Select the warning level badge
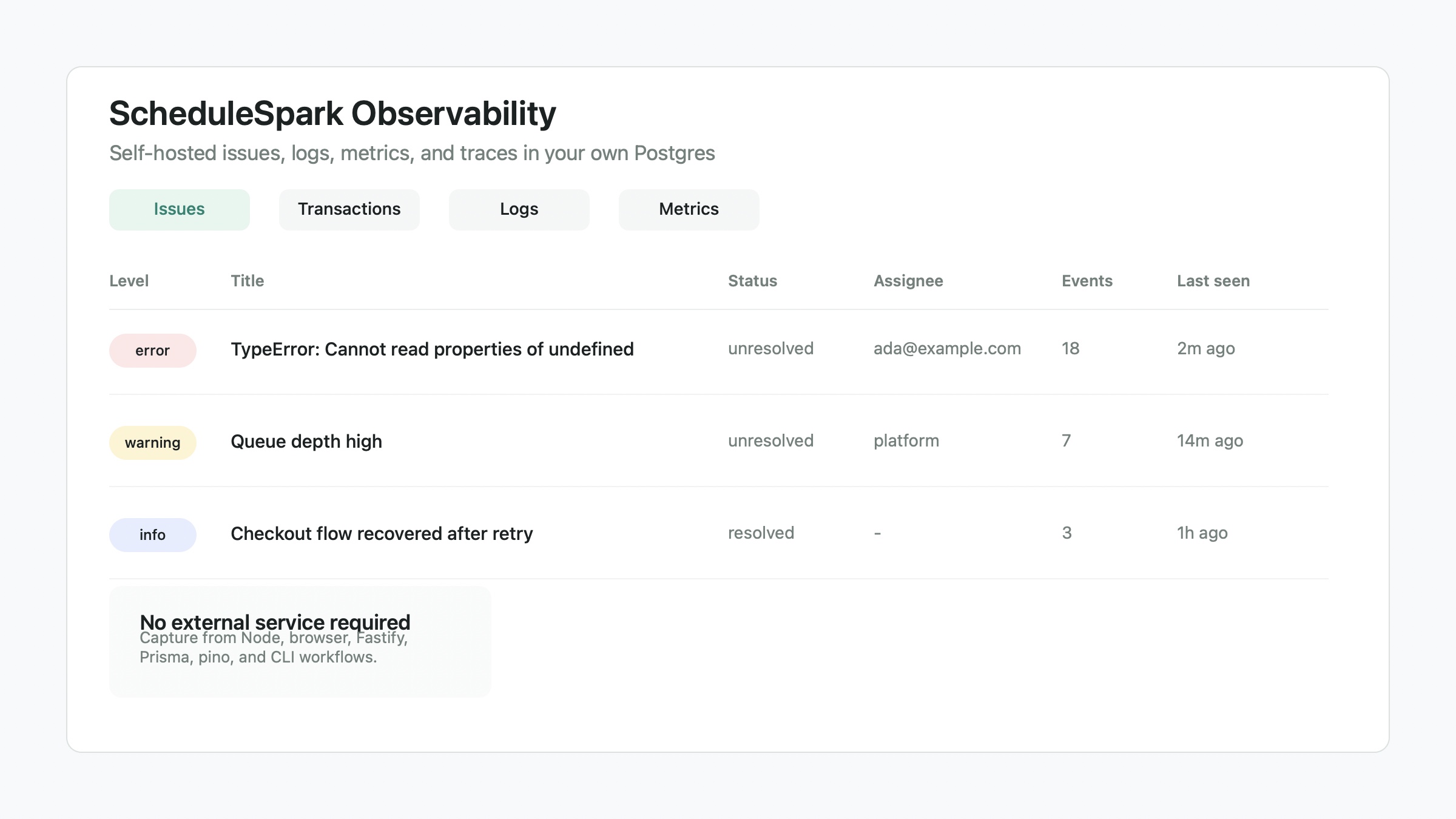The width and height of the screenshot is (1456, 819). (152, 442)
